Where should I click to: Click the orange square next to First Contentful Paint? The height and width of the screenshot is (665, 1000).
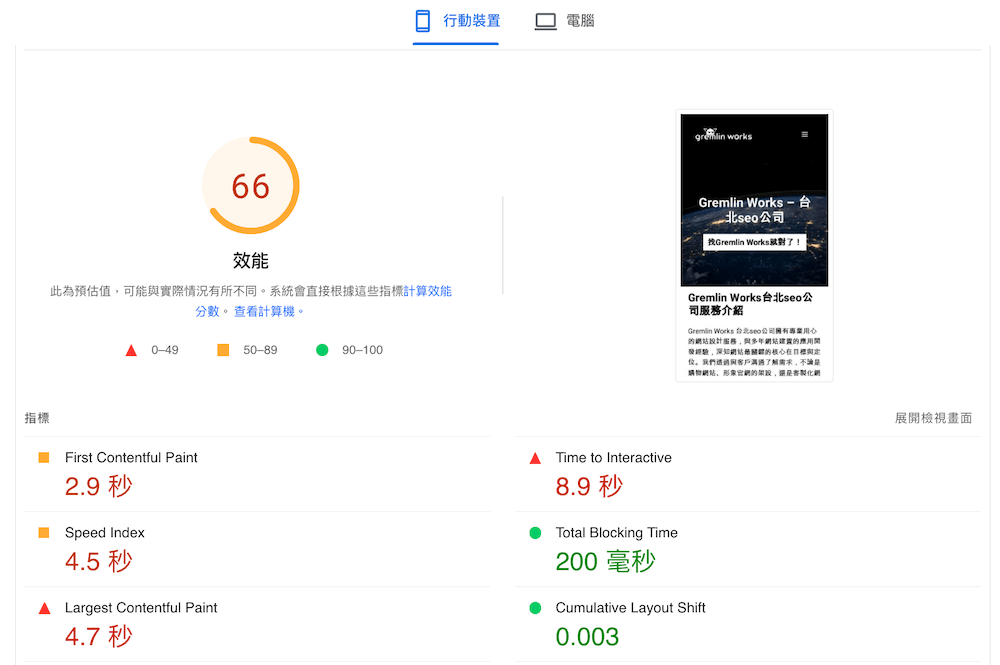44,458
